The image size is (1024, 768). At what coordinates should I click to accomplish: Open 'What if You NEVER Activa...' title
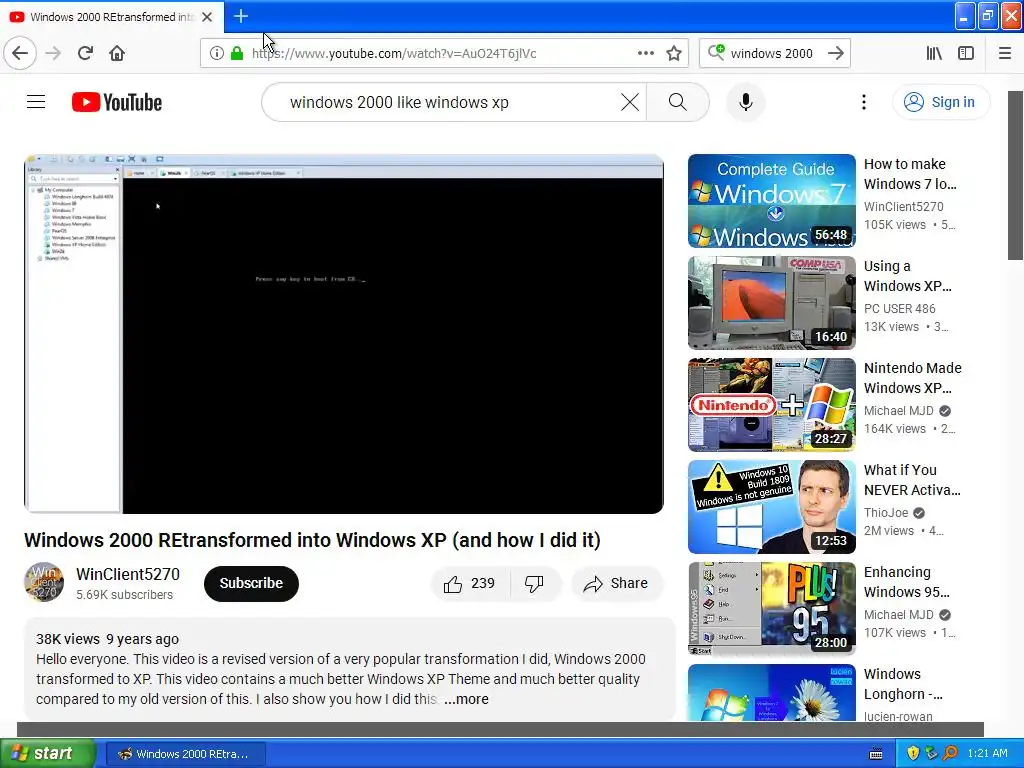point(912,480)
